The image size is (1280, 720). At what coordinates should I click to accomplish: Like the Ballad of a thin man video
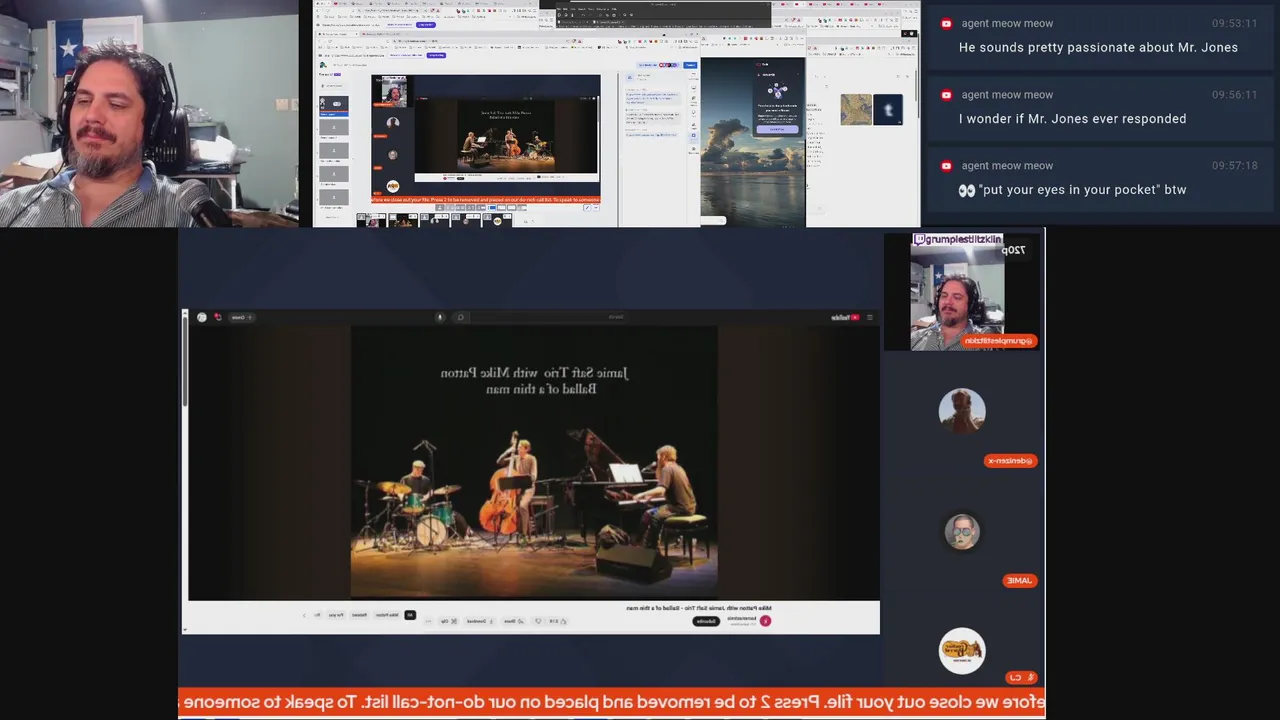coord(555,621)
